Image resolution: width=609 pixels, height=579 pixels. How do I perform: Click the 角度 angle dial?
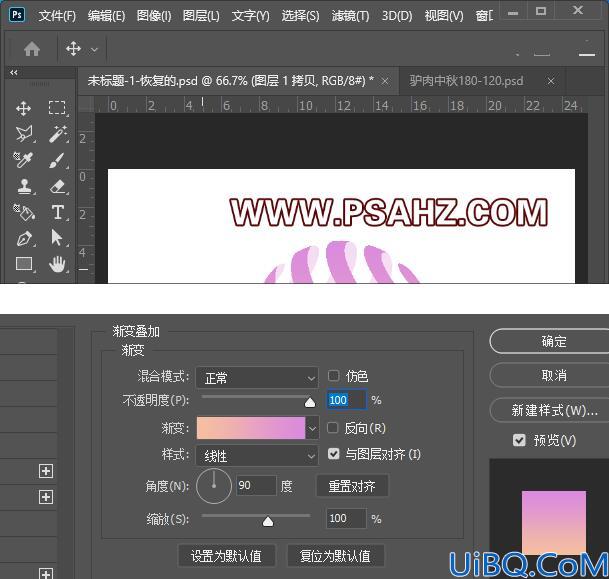[214, 486]
